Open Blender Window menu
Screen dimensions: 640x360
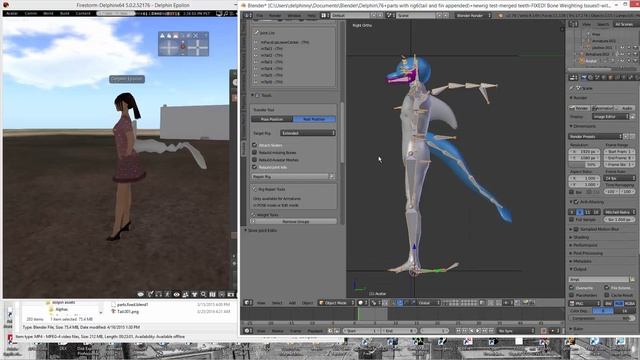tap(294, 16)
